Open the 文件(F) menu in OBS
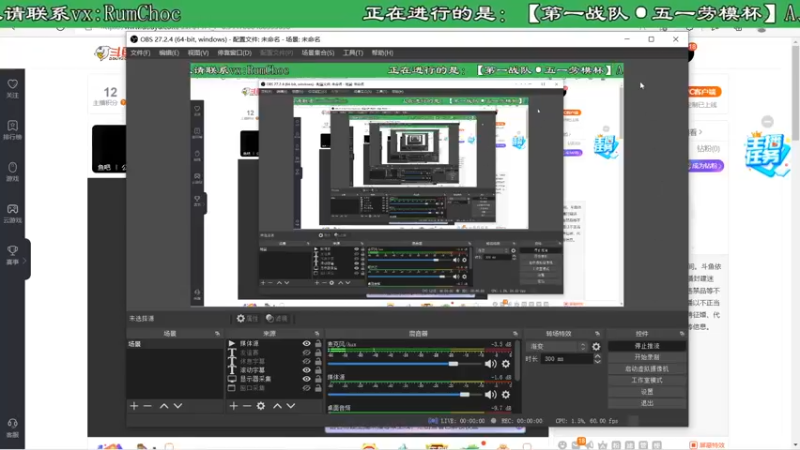The width and height of the screenshot is (800, 450). (140, 53)
